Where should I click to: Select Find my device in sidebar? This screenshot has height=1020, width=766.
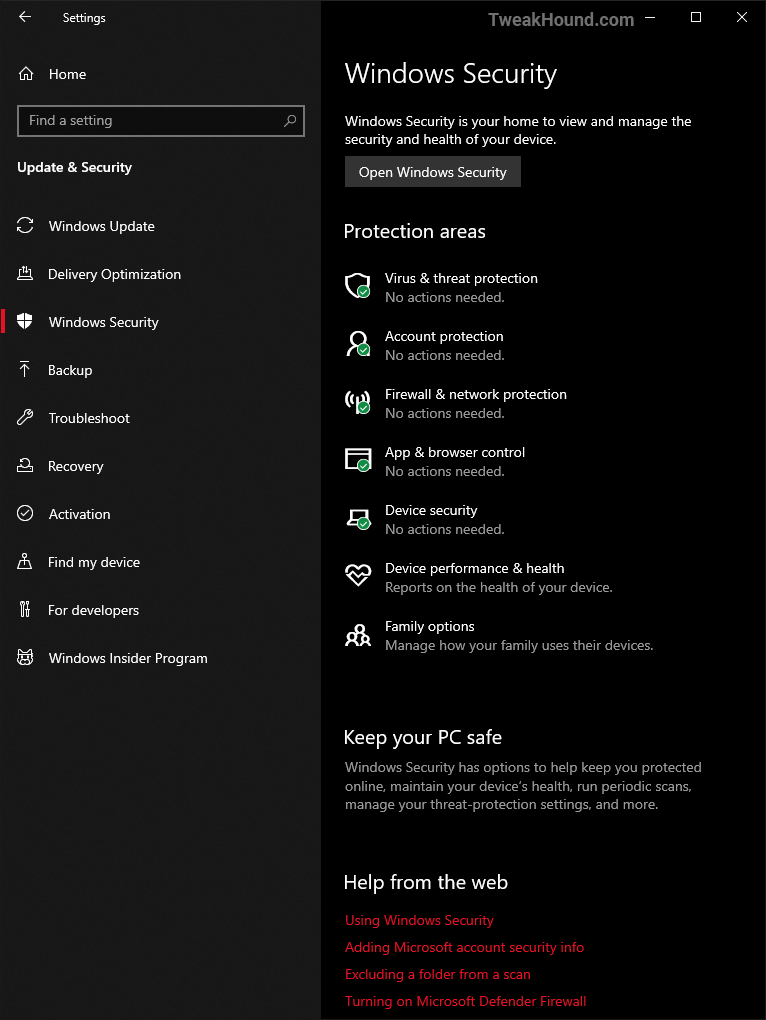tap(94, 562)
